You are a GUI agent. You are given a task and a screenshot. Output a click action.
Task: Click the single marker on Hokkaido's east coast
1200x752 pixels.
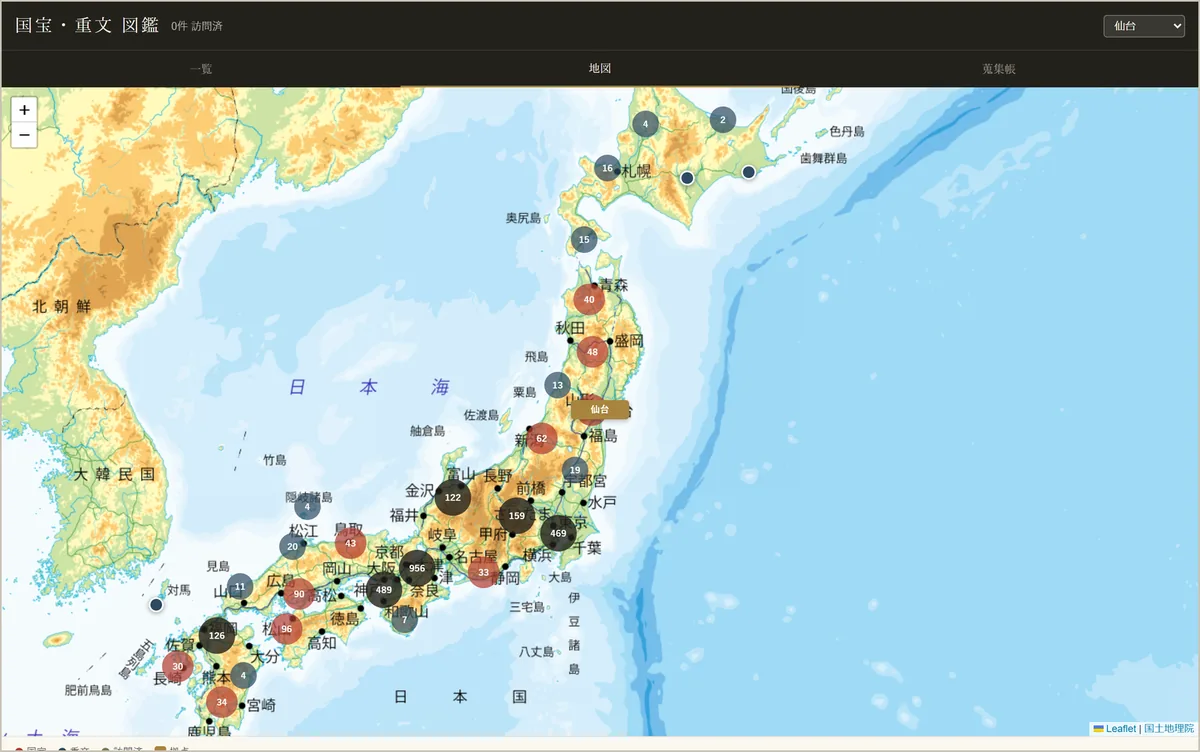point(748,172)
